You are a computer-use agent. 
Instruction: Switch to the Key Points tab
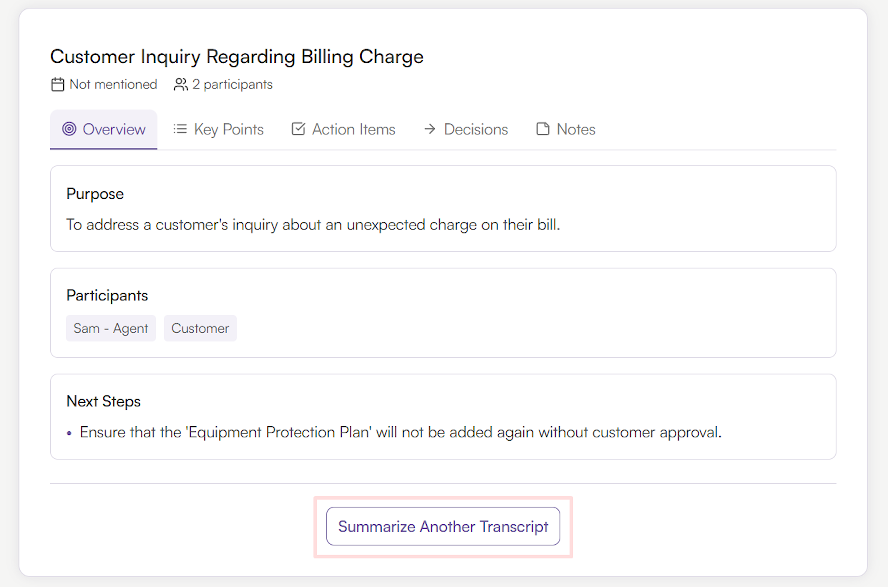(x=229, y=129)
